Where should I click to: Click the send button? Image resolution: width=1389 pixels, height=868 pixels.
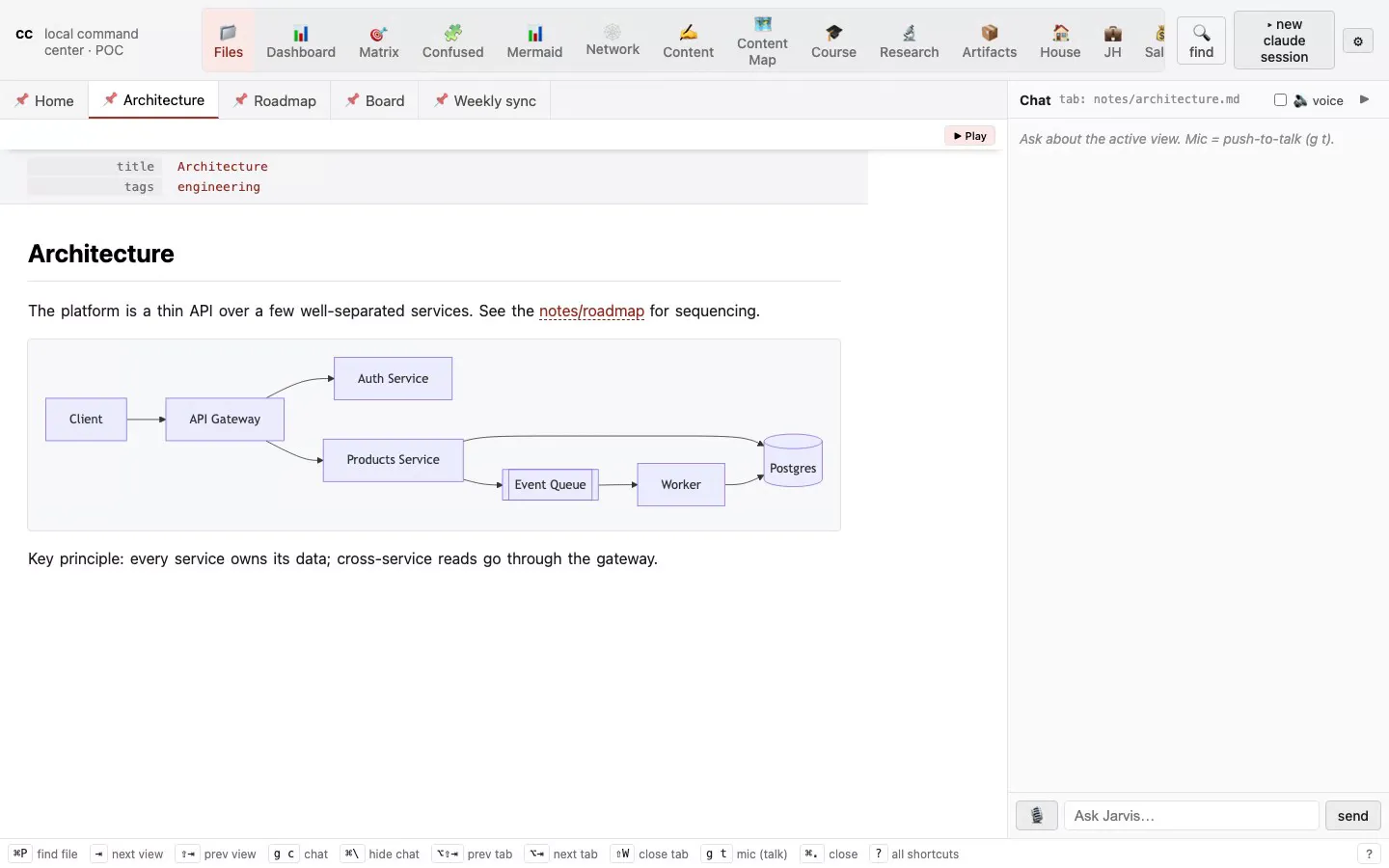coord(1352,816)
